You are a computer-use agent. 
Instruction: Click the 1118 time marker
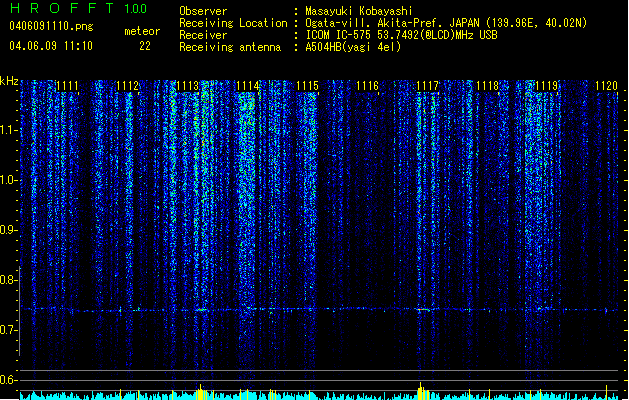click(x=487, y=86)
